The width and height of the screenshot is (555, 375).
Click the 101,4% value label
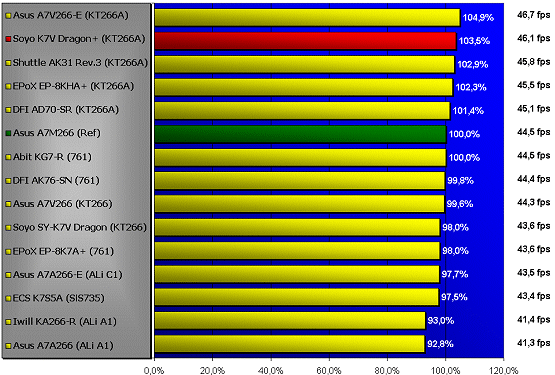click(468, 111)
